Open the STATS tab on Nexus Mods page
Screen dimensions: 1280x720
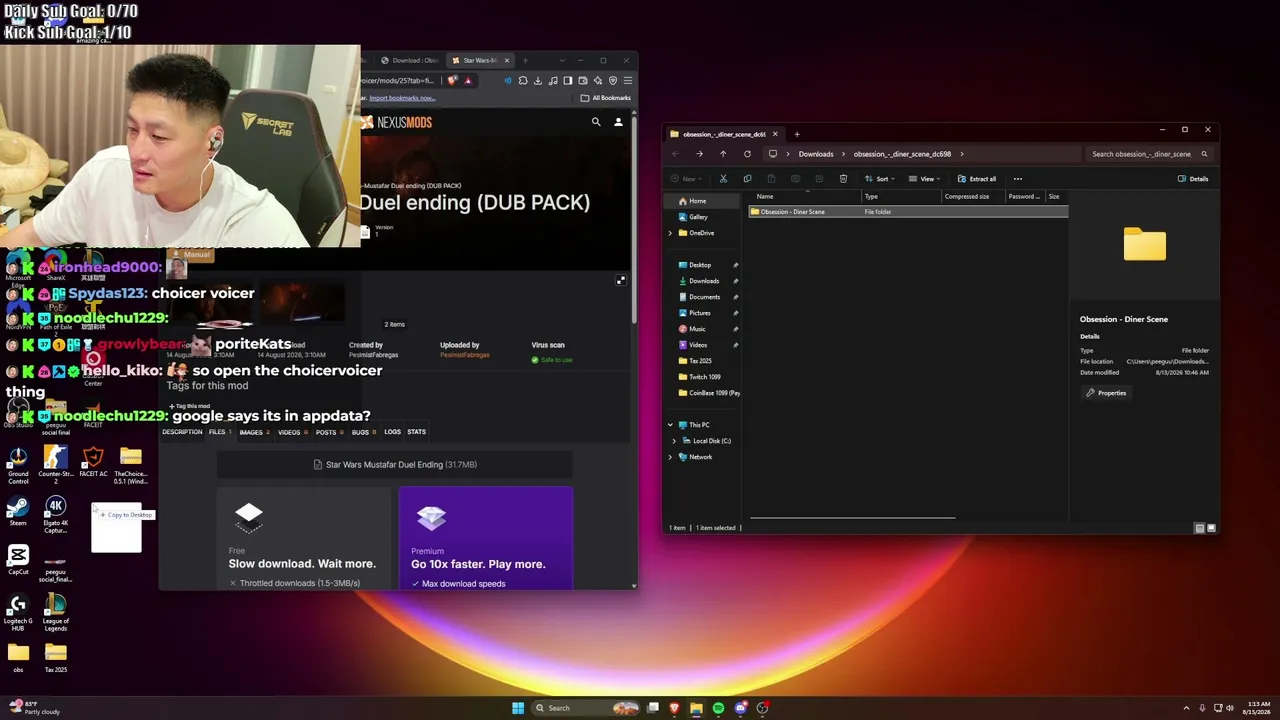[x=417, y=432]
